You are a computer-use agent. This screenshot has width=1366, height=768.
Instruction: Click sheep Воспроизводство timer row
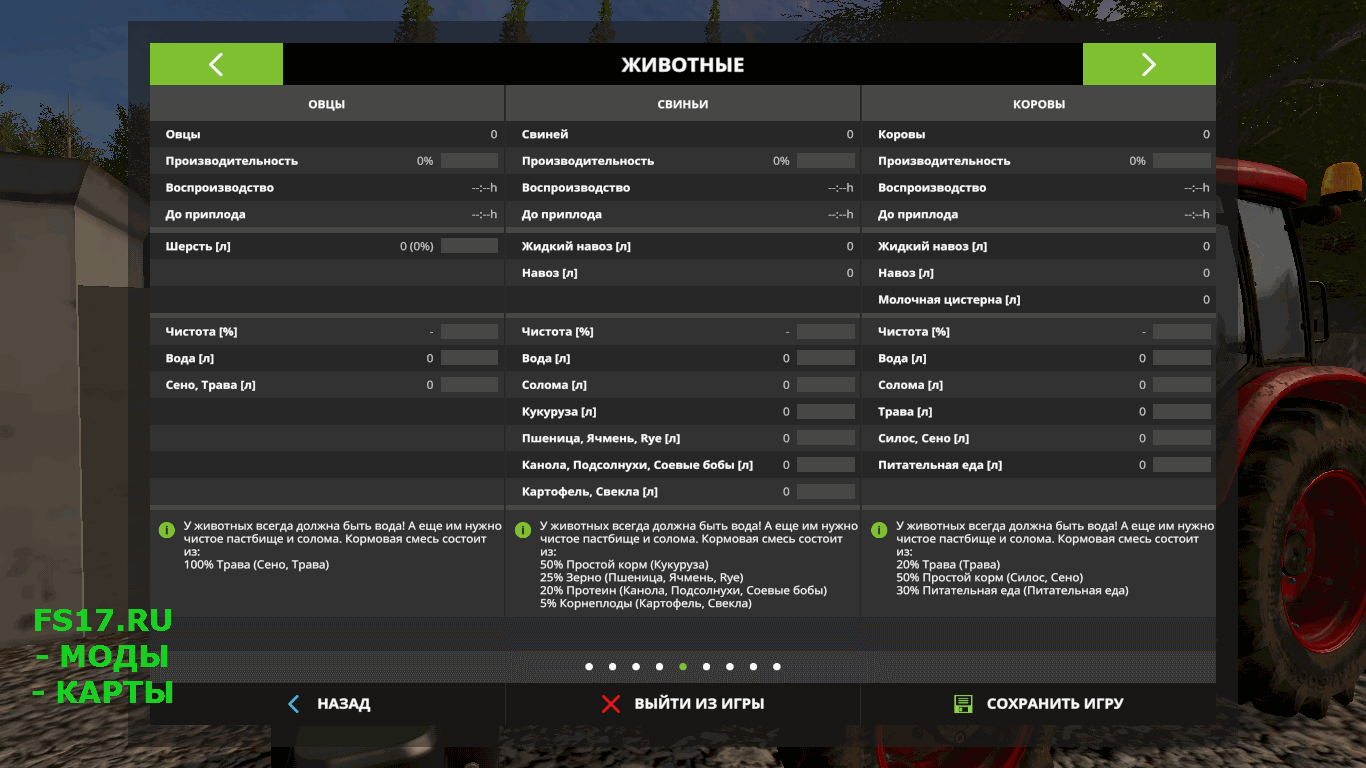(327, 188)
